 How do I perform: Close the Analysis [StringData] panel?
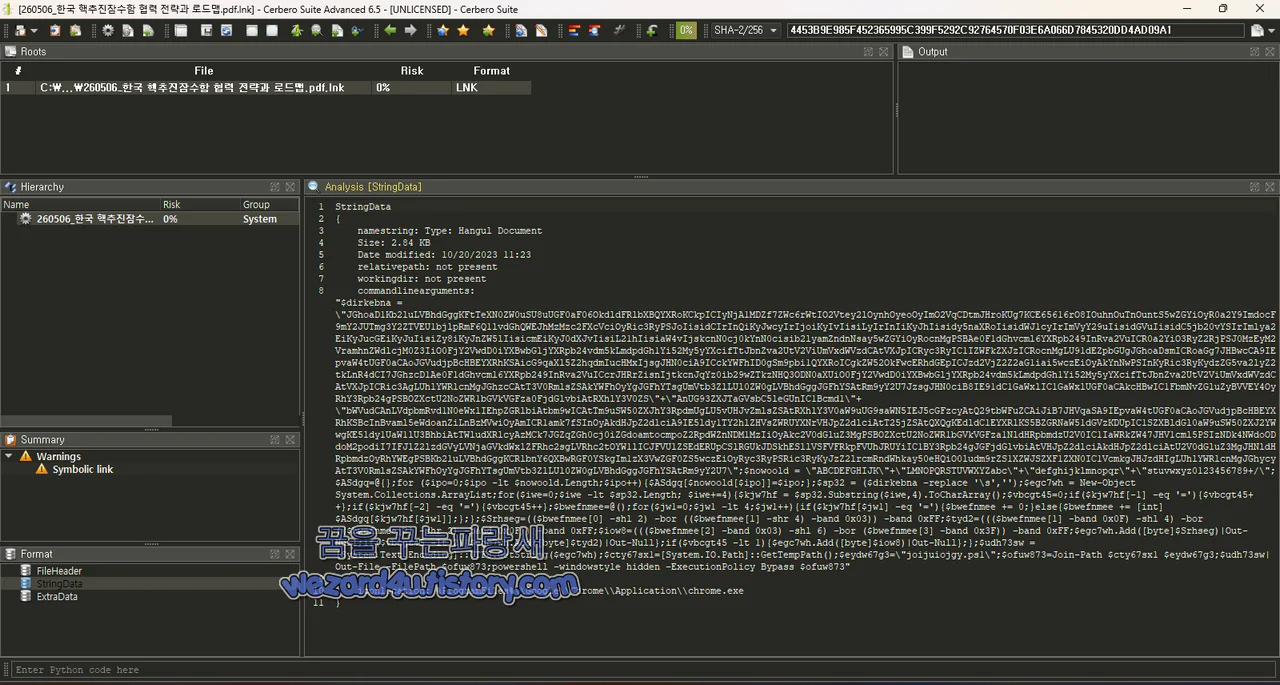pos(1269,187)
